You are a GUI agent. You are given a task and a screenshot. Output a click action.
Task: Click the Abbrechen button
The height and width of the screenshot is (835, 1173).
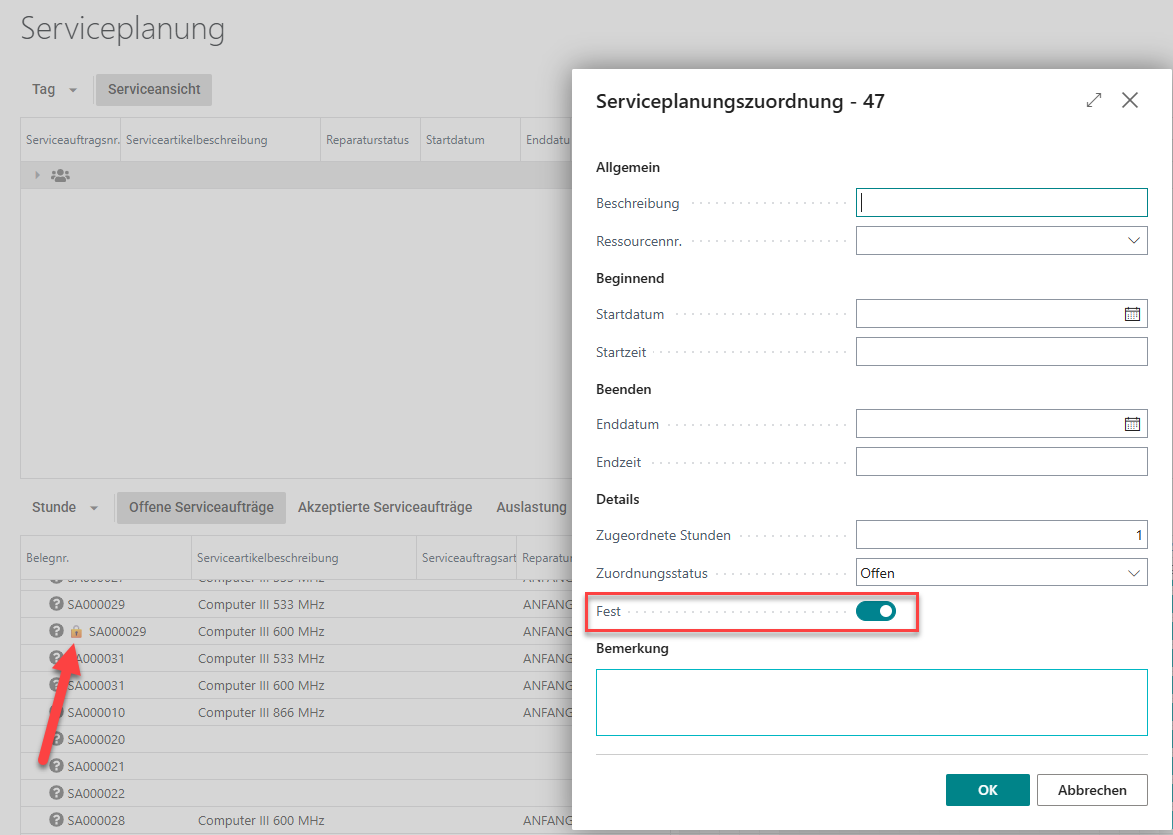1092,790
